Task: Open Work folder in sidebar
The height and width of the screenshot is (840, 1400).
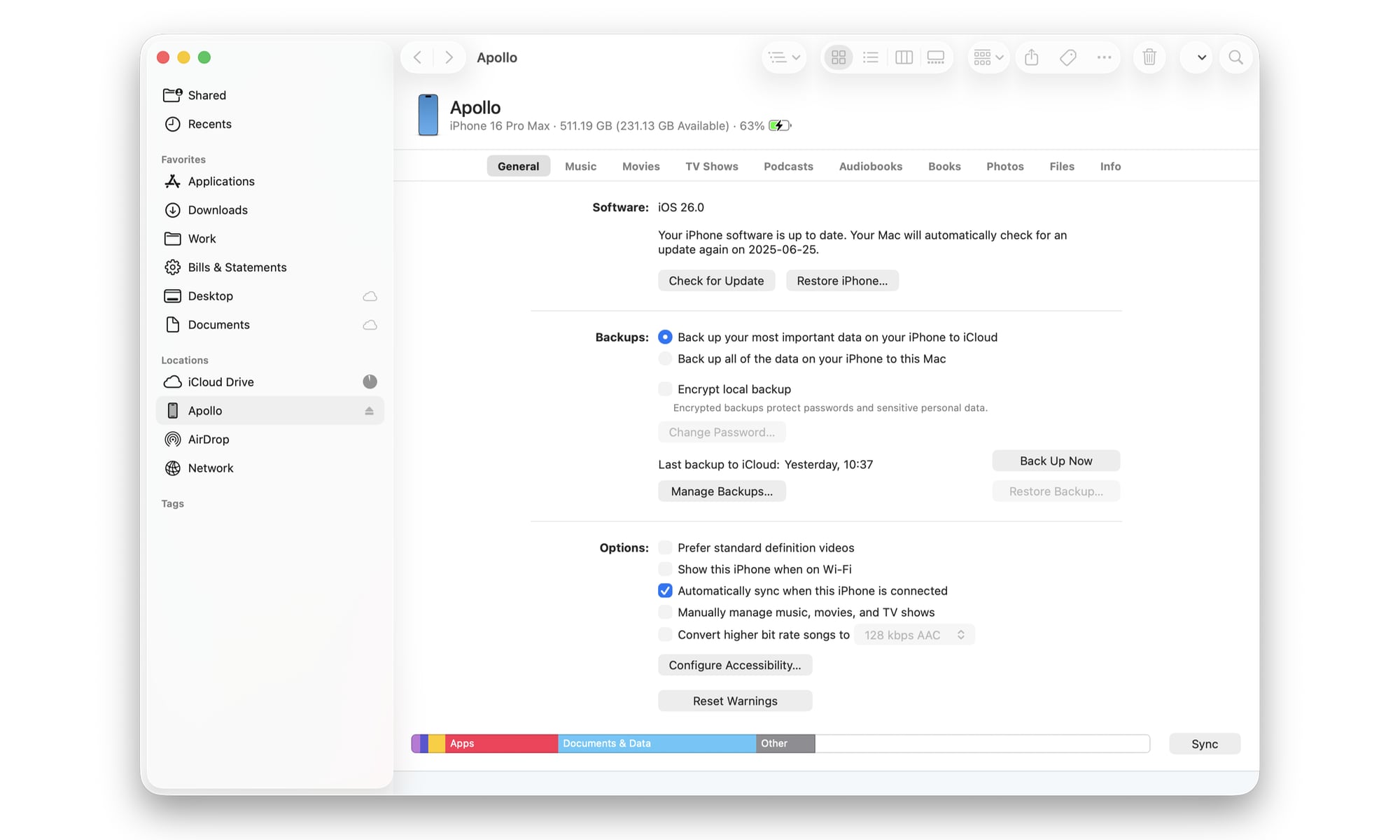Action: point(270,239)
